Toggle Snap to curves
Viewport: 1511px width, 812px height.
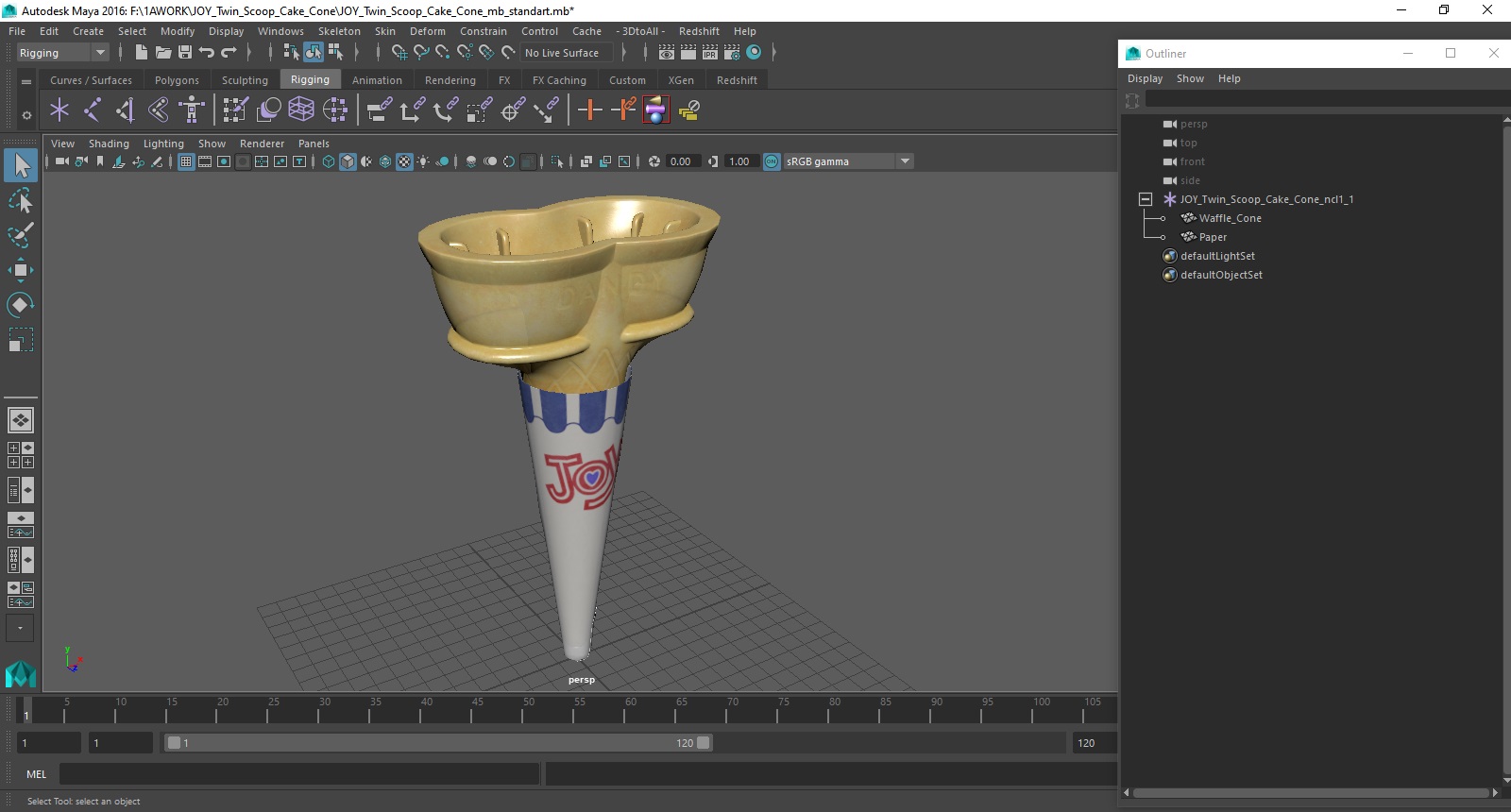pyautogui.click(x=421, y=53)
